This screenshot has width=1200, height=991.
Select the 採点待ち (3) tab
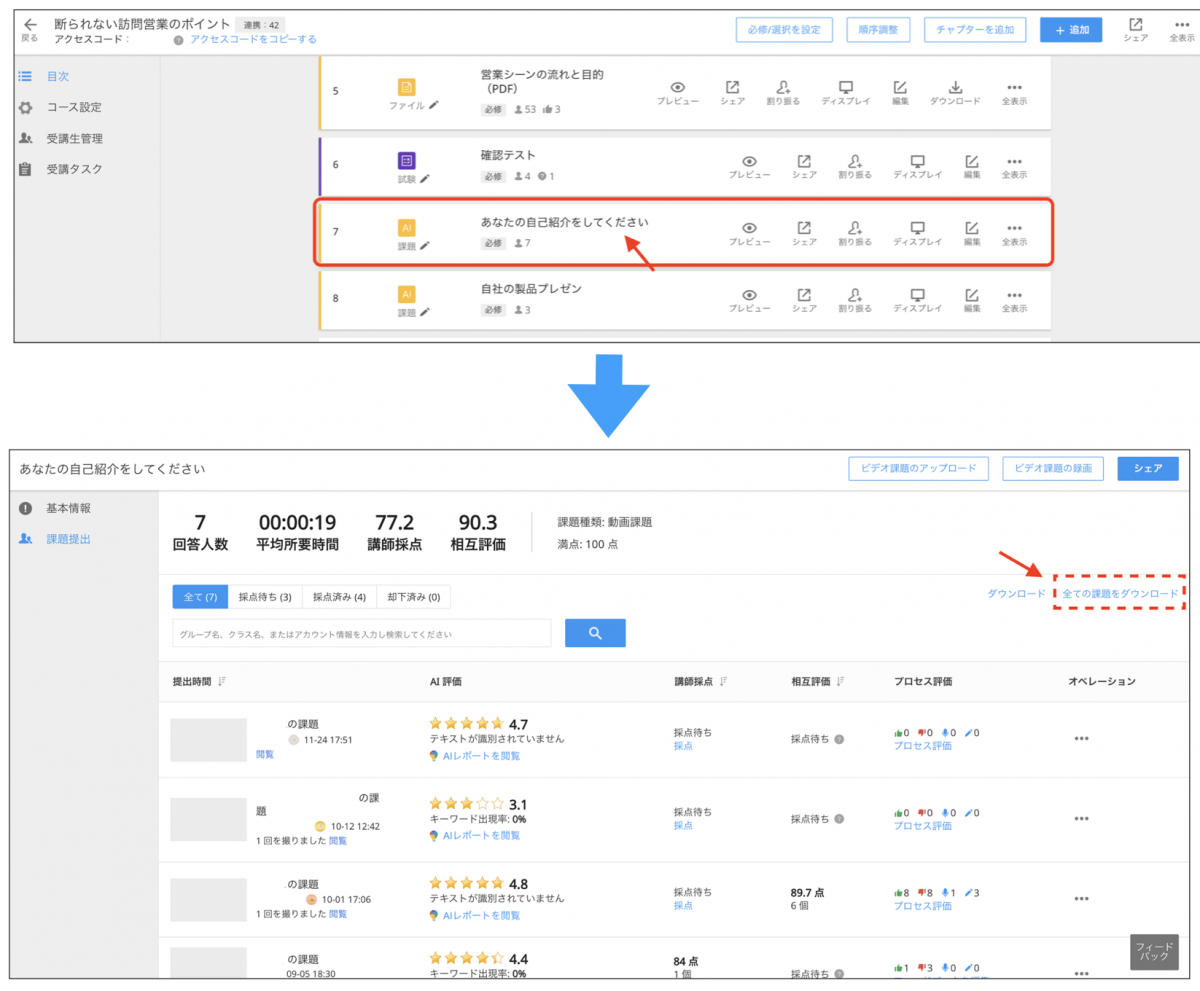click(264, 597)
